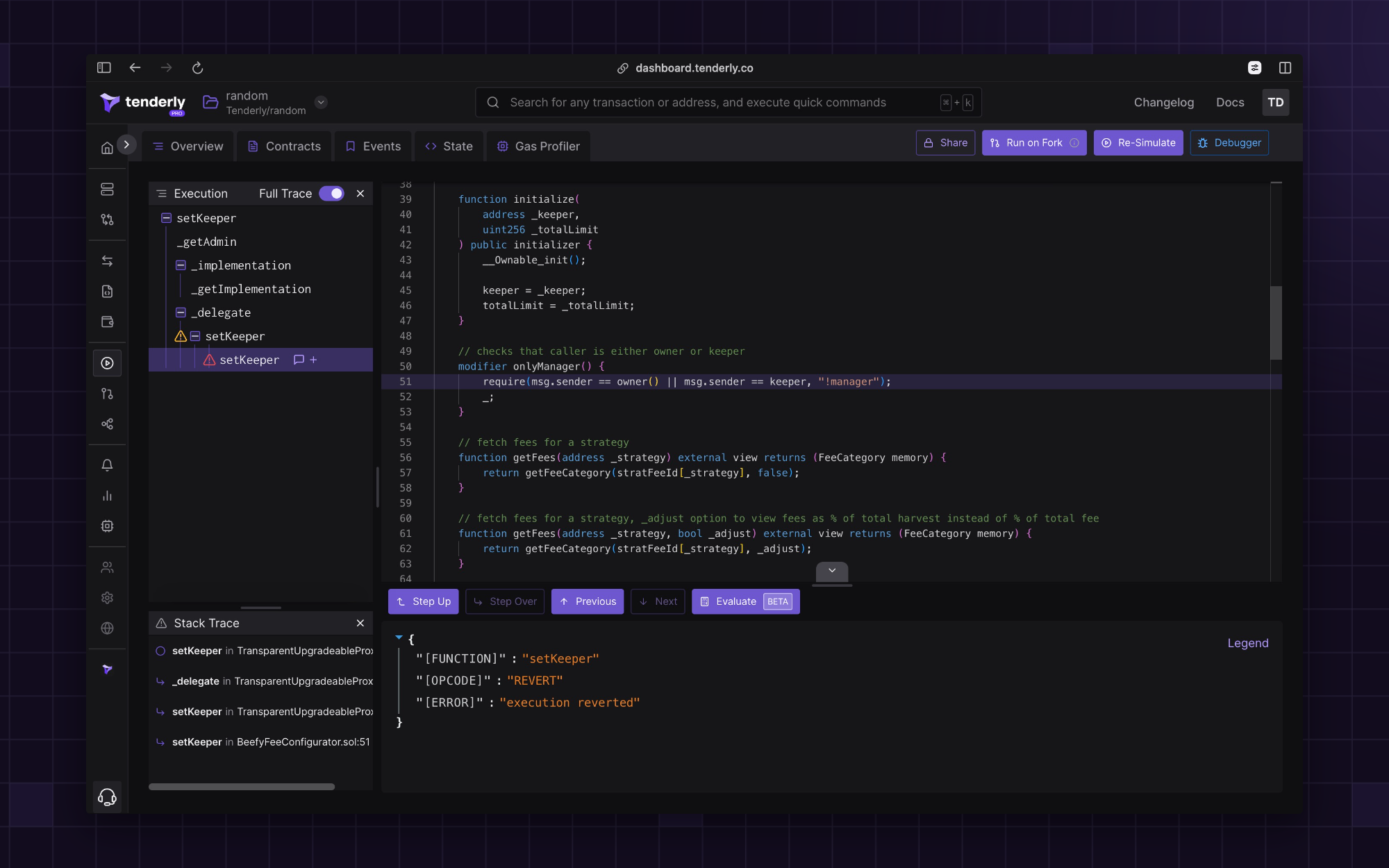Reload the page with the browser refresh icon
The height and width of the screenshot is (868, 1389).
[x=197, y=67]
